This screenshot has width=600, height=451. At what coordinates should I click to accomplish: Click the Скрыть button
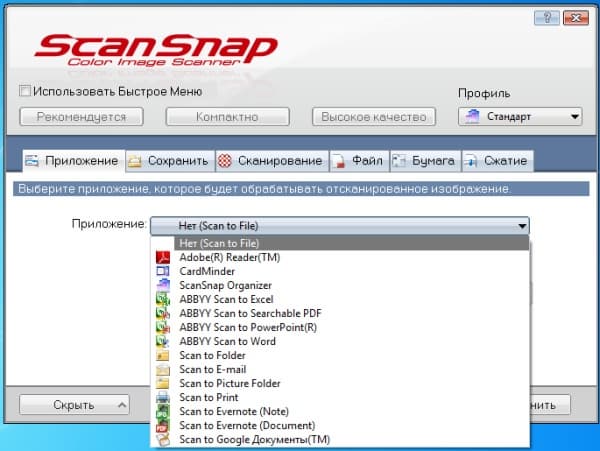click(x=74, y=405)
